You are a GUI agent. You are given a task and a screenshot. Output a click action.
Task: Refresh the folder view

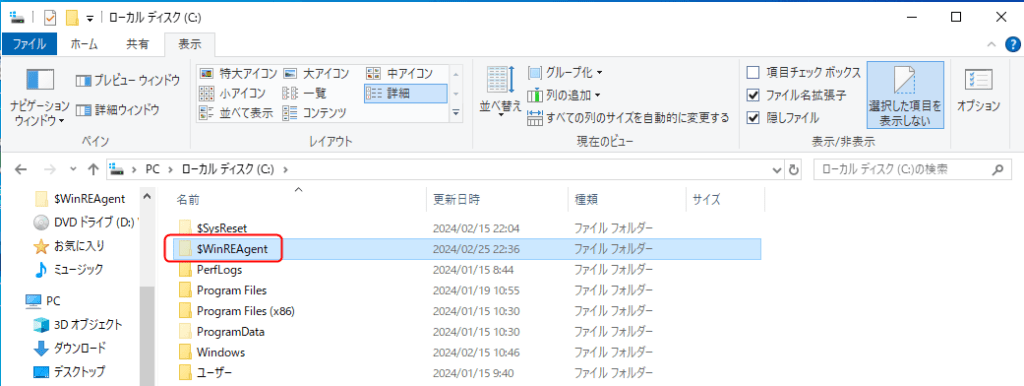point(793,170)
